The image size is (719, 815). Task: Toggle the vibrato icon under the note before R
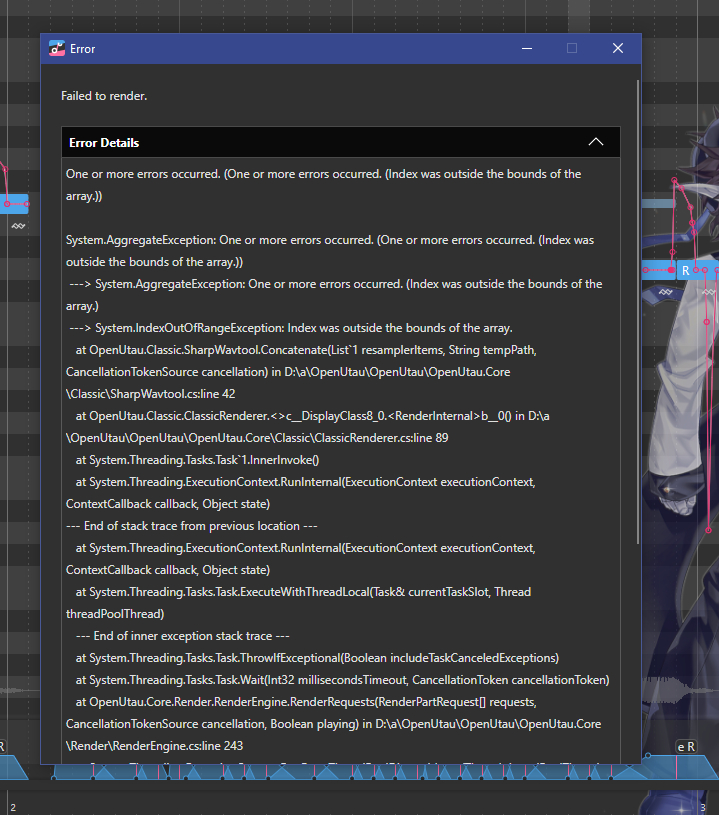pos(666,292)
